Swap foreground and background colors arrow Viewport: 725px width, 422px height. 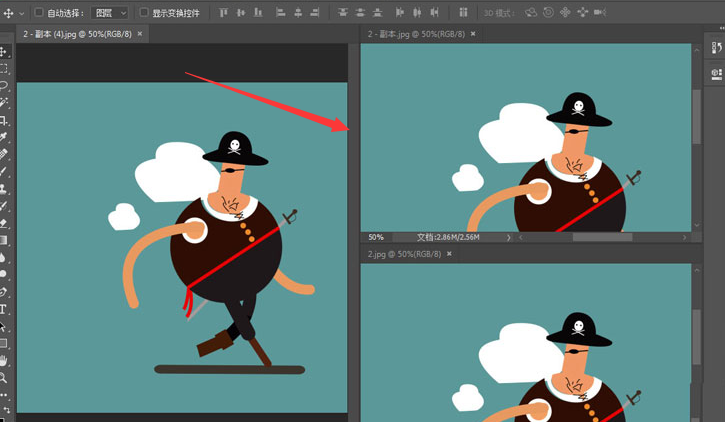tap(6, 410)
